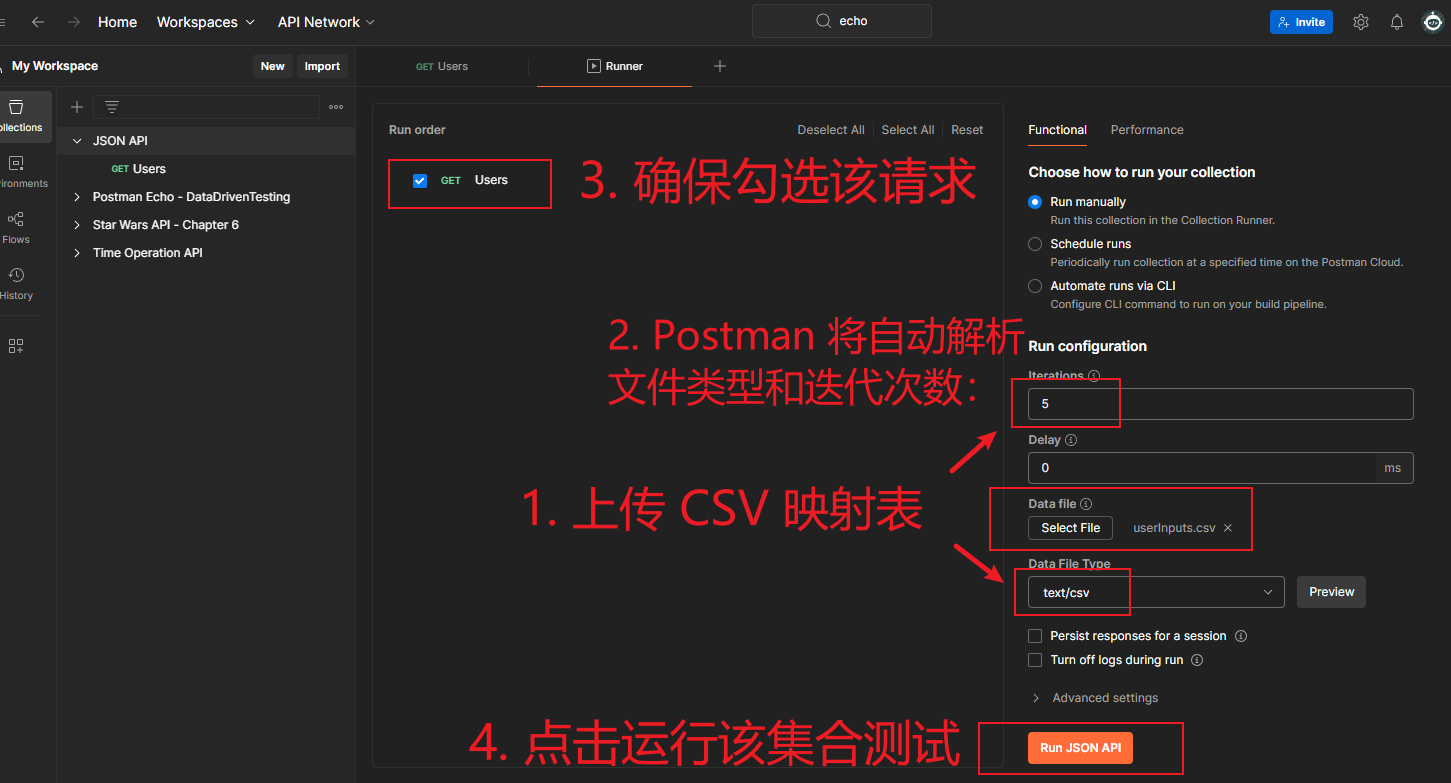Show info for Iterations
Image resolution: width=1451 pixels, height=783 pixels.
1094,376
